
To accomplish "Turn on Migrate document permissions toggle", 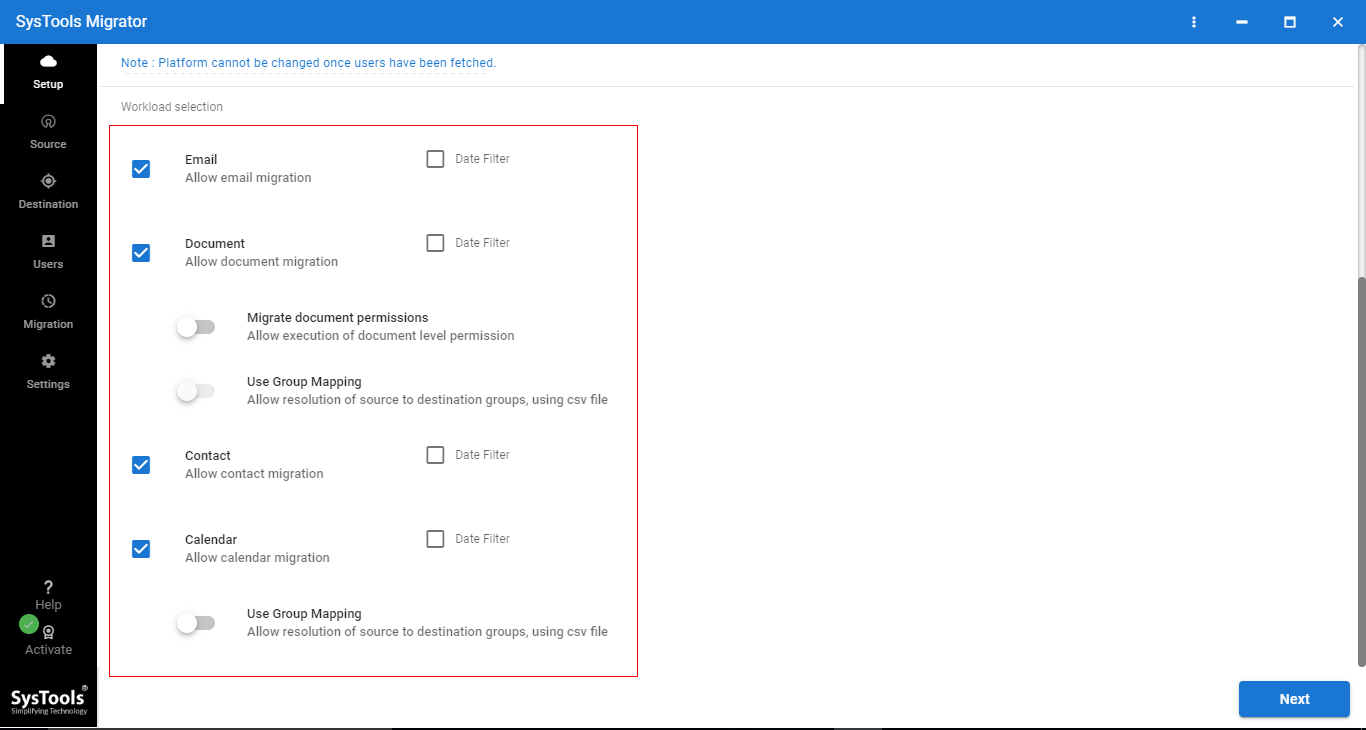I will tap(196, 327).
